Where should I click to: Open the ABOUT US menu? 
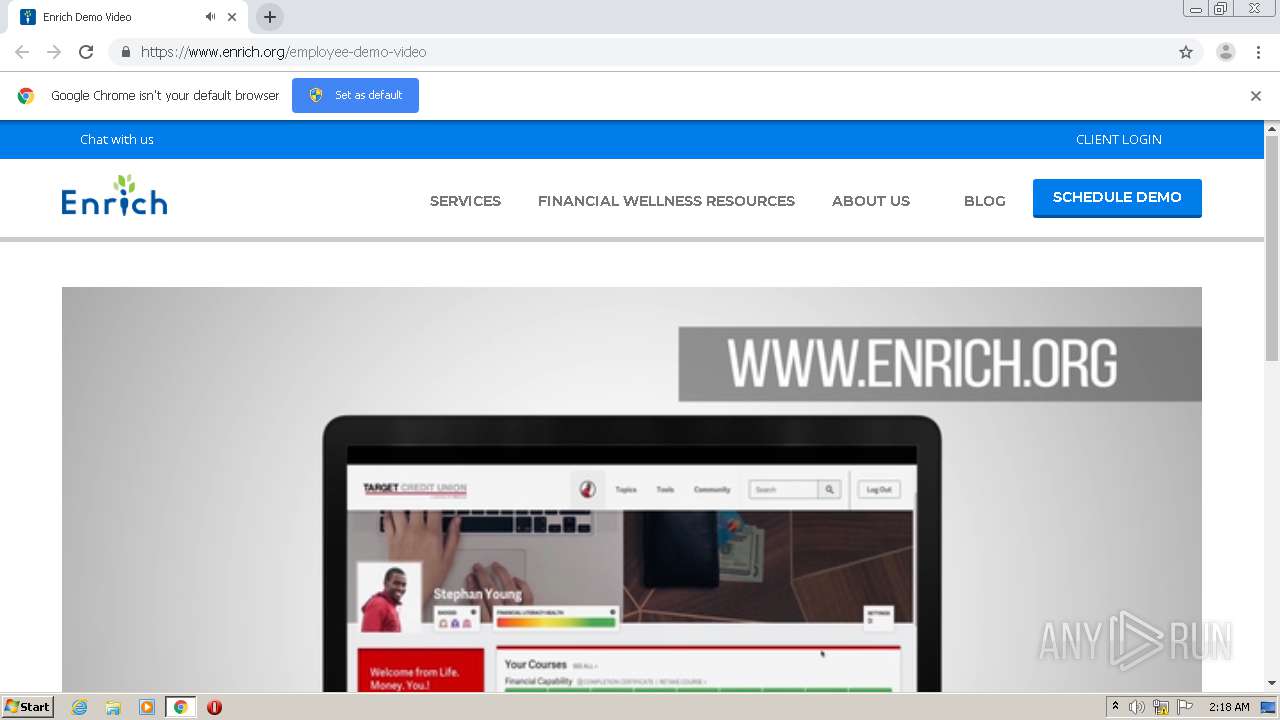871,201
